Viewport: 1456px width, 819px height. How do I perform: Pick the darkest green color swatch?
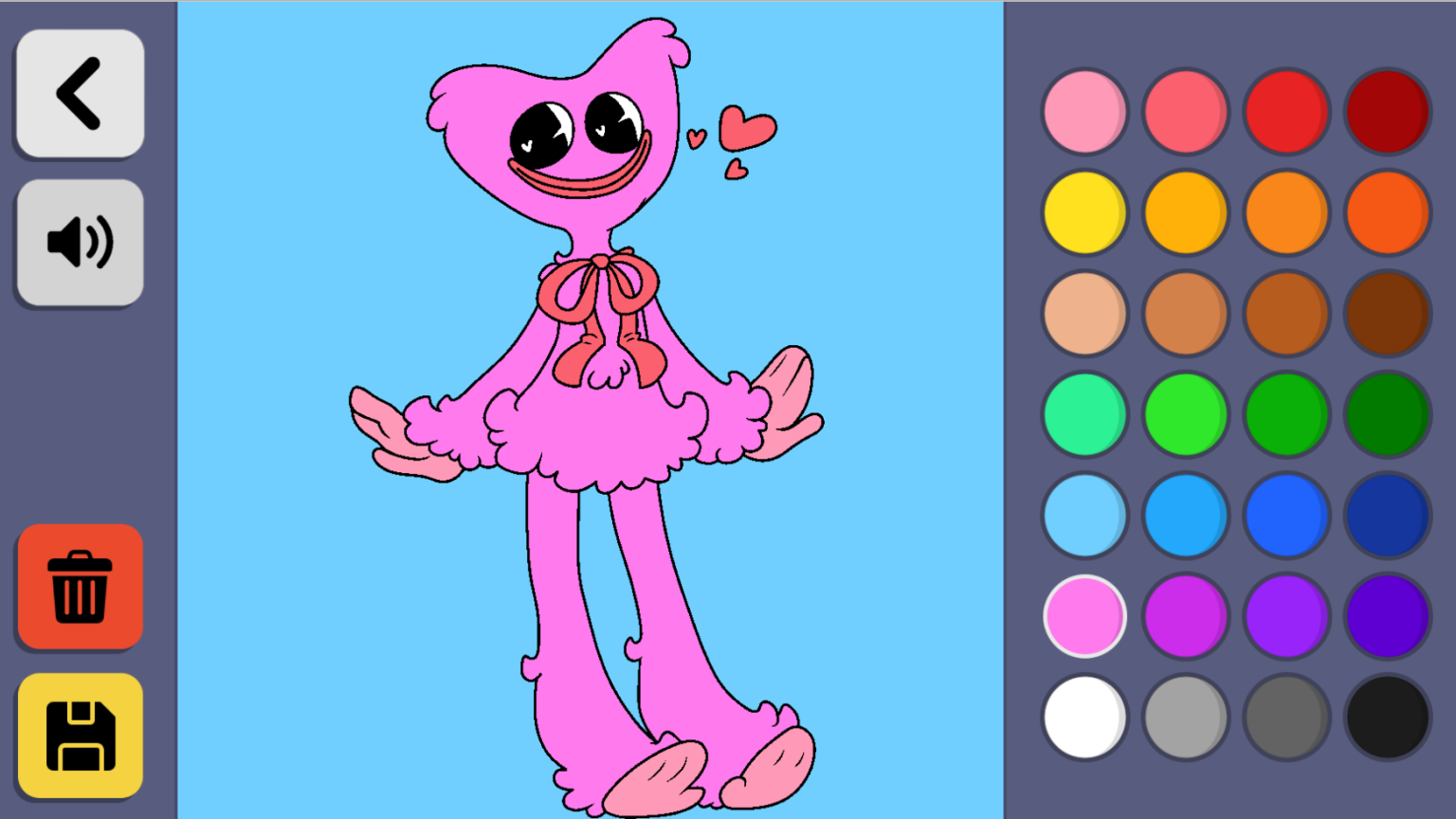1387,415
